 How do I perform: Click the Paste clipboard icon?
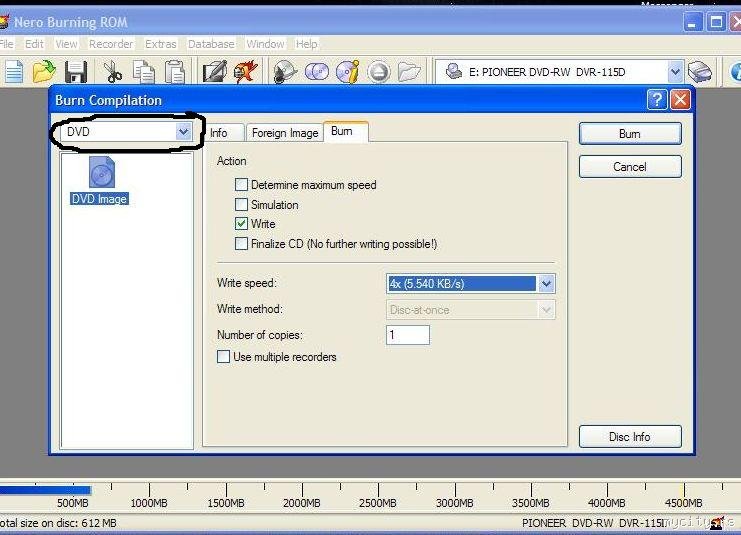175,72
